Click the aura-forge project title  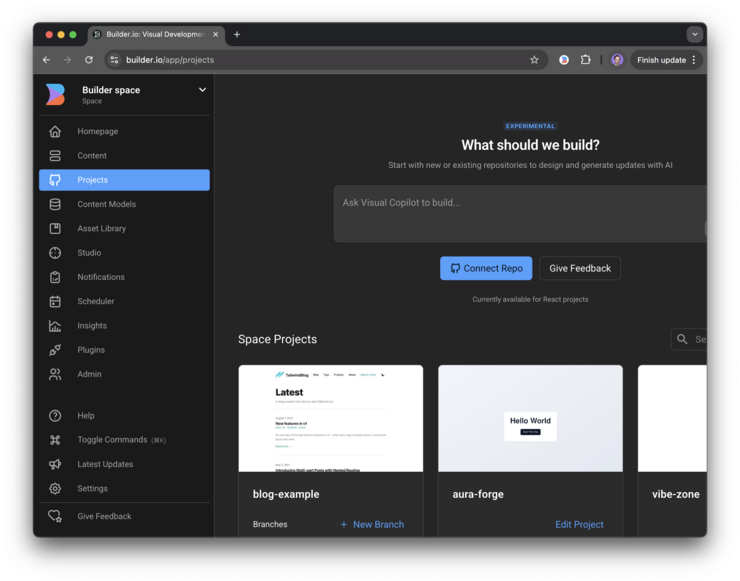[478, 494]
